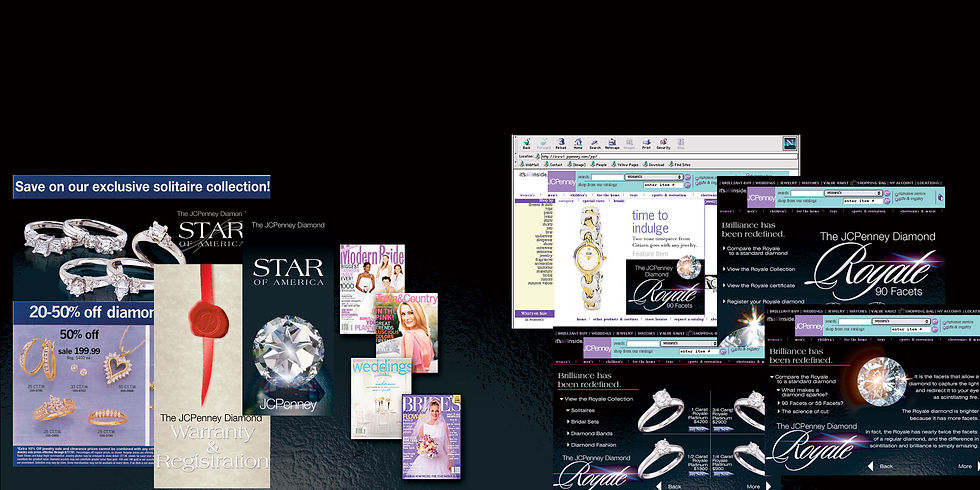Image resolution: width=980 pixels, height=490 pixels.
Task: Click the Back icon in the Netscape toolbar
Action: coord(526,144)
